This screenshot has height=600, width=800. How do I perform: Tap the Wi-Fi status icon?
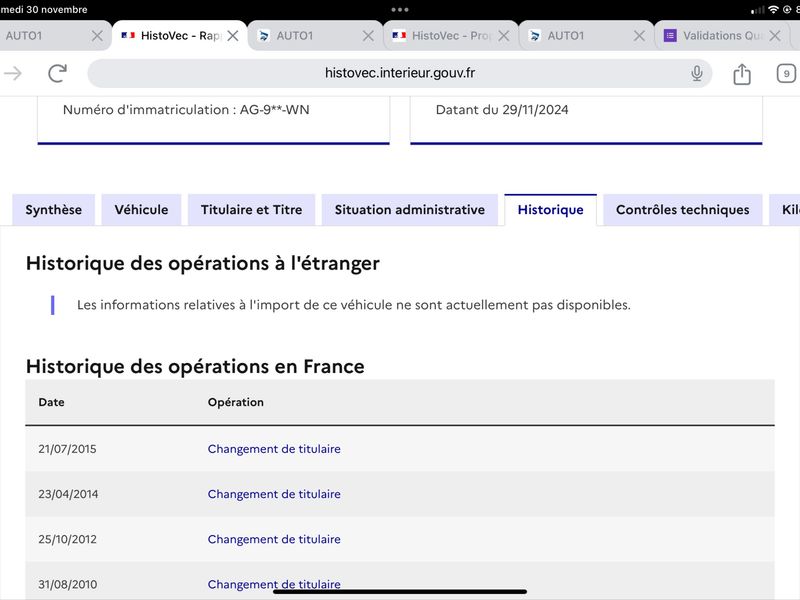773,10
